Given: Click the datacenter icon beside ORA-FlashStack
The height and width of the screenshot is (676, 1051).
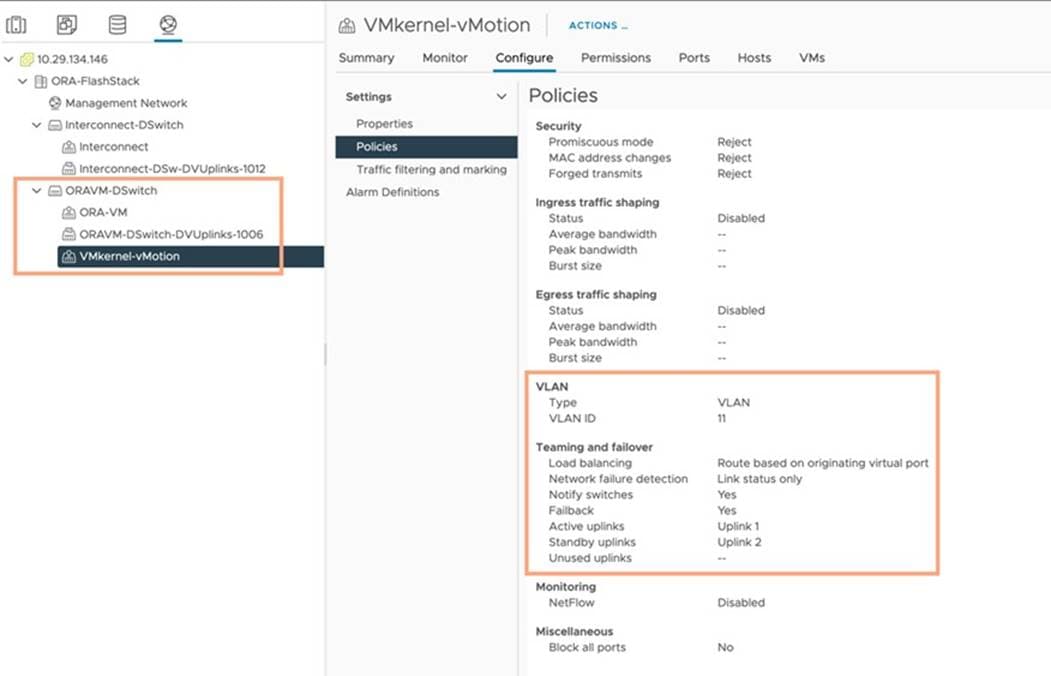Looking at the screenshot, I should [x=40, y=81].
